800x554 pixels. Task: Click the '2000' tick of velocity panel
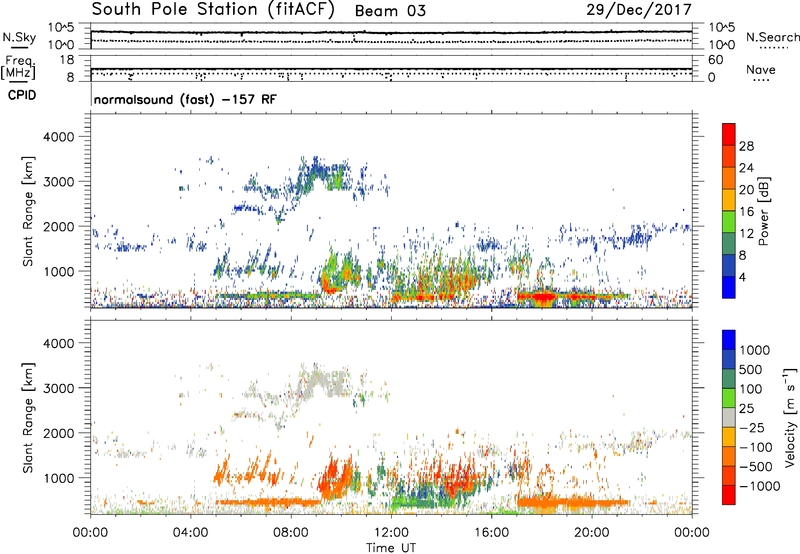(x=59, y=433)
